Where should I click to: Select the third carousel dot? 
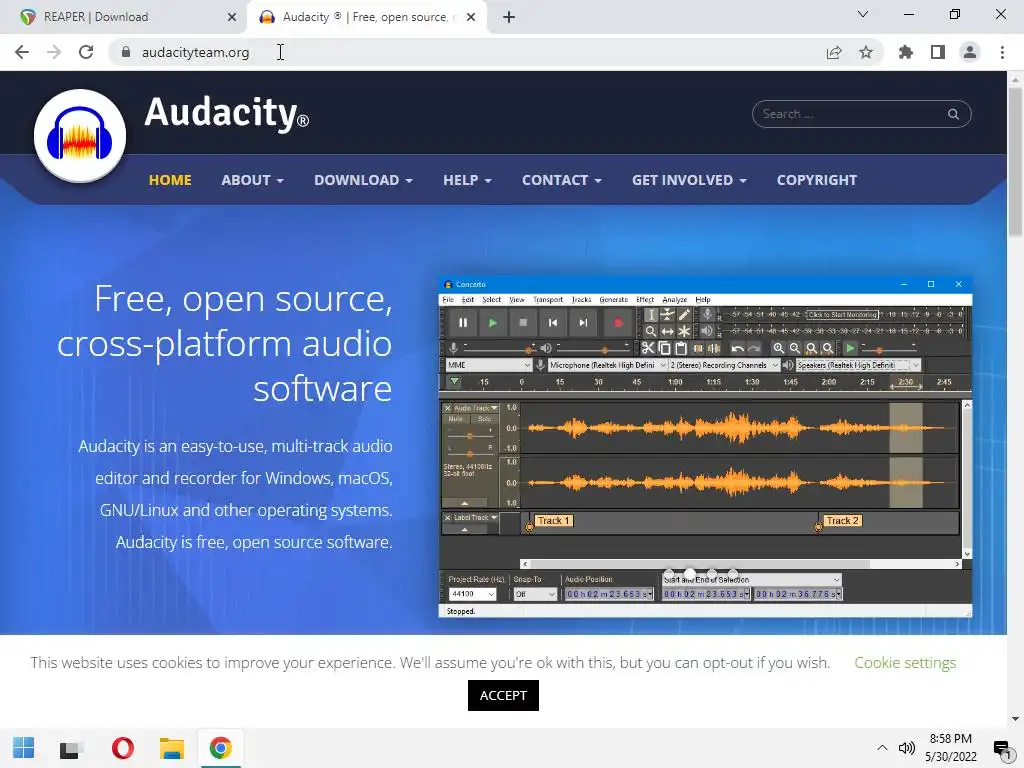pyautogui.click(x=712, y=574)
